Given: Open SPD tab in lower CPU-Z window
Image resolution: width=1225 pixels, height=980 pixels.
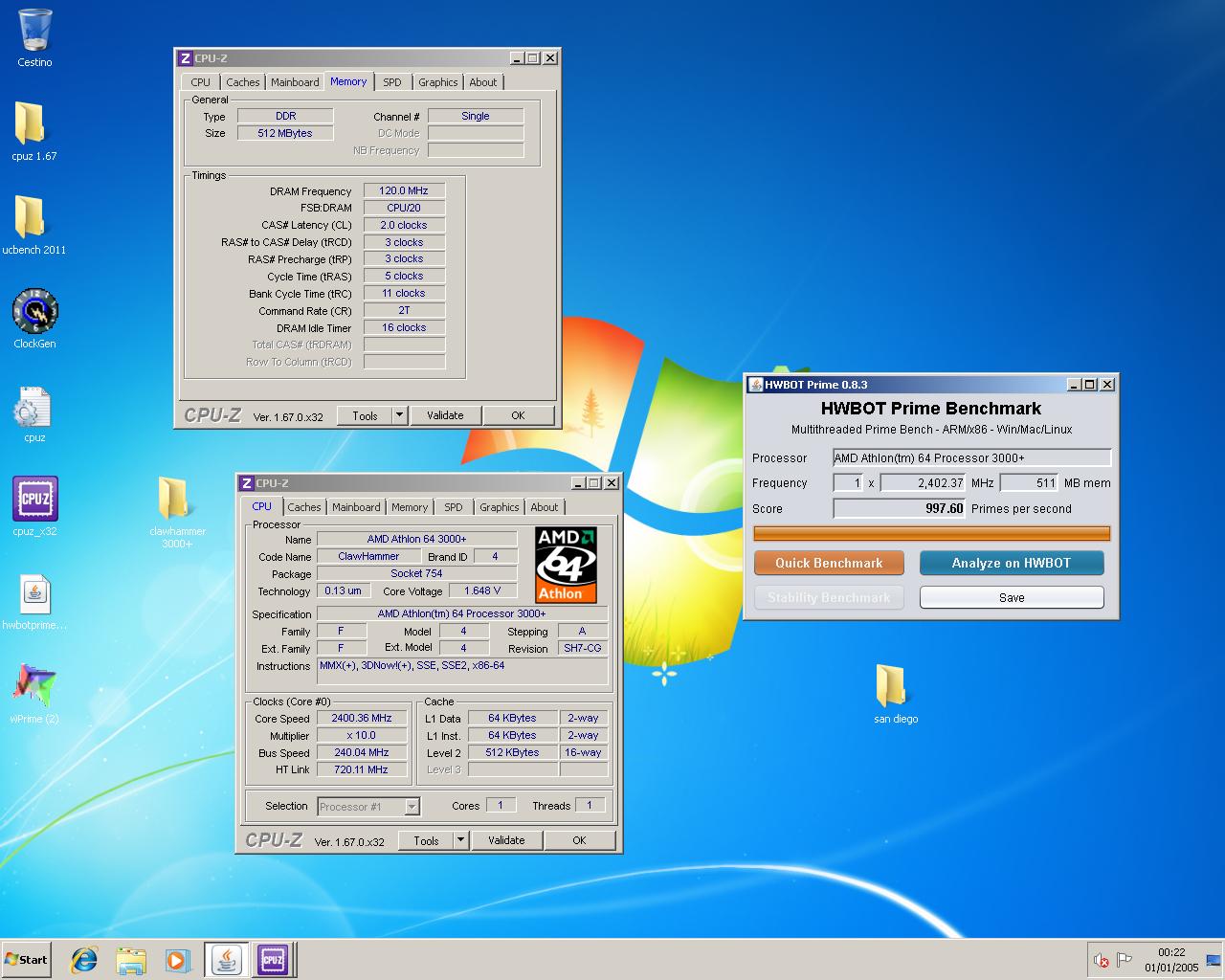Looking at the screenshot, I should (x=454, y=507).
